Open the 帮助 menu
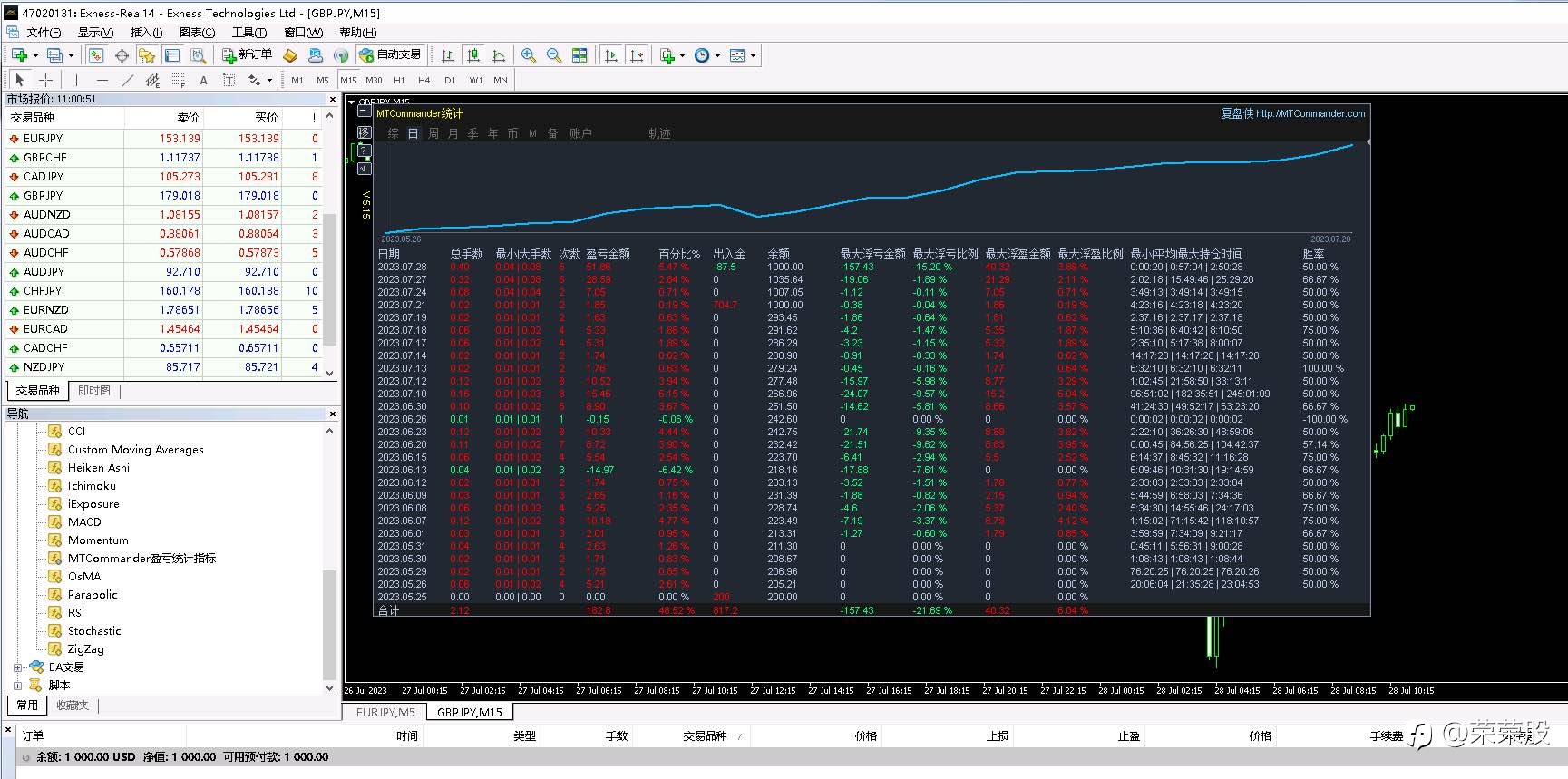Screen dimensions: 1568x779 (x=358, y=32)
